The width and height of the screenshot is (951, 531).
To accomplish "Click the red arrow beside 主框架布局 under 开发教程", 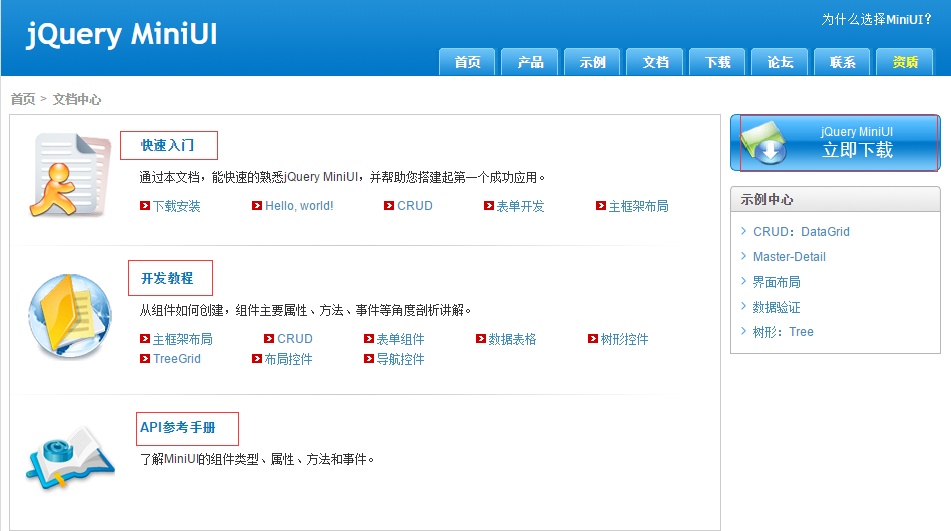I will coord(145,338).
